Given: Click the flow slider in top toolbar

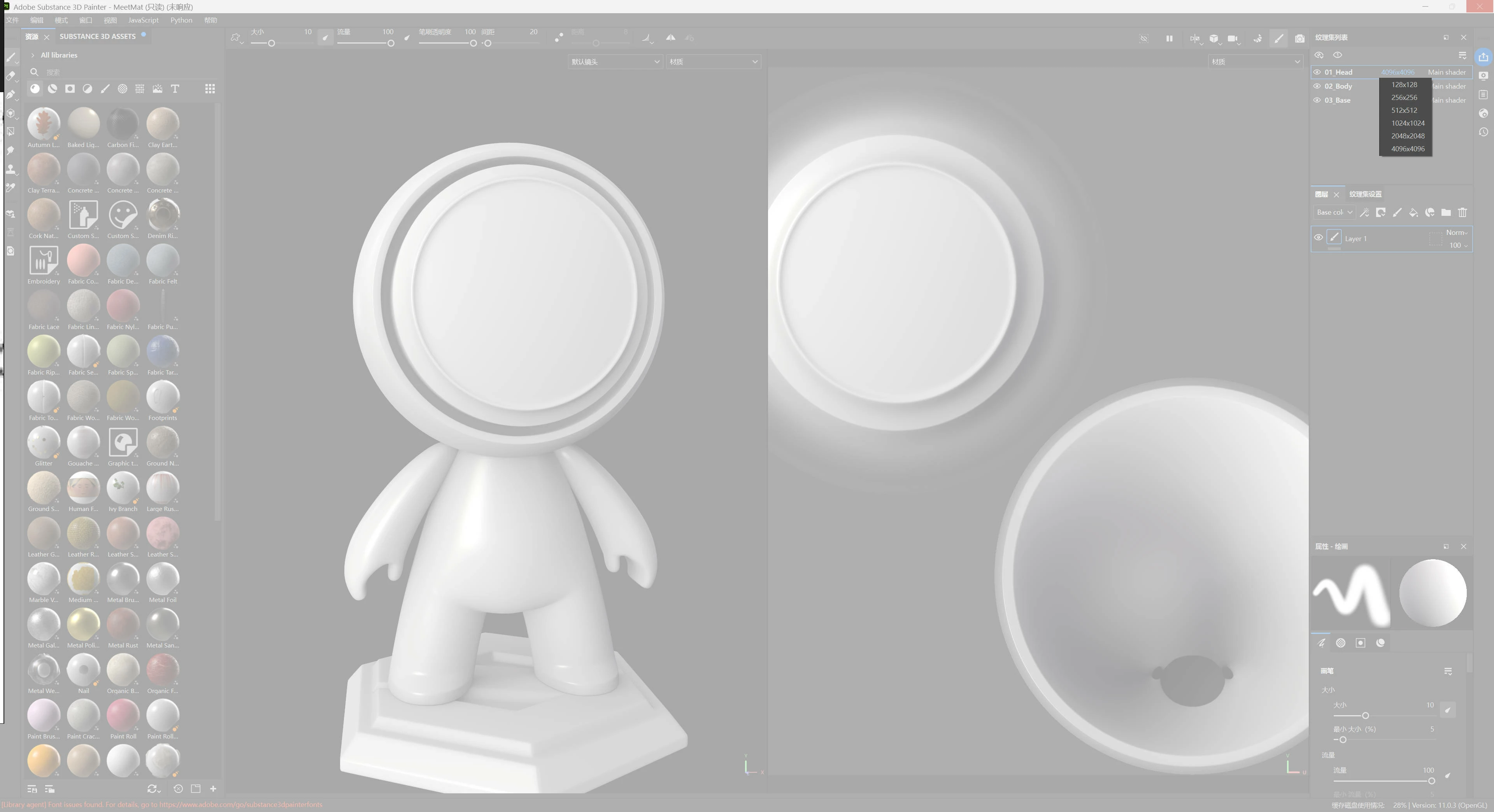Looking at the screenshot, I should click(x=364, y=44).
